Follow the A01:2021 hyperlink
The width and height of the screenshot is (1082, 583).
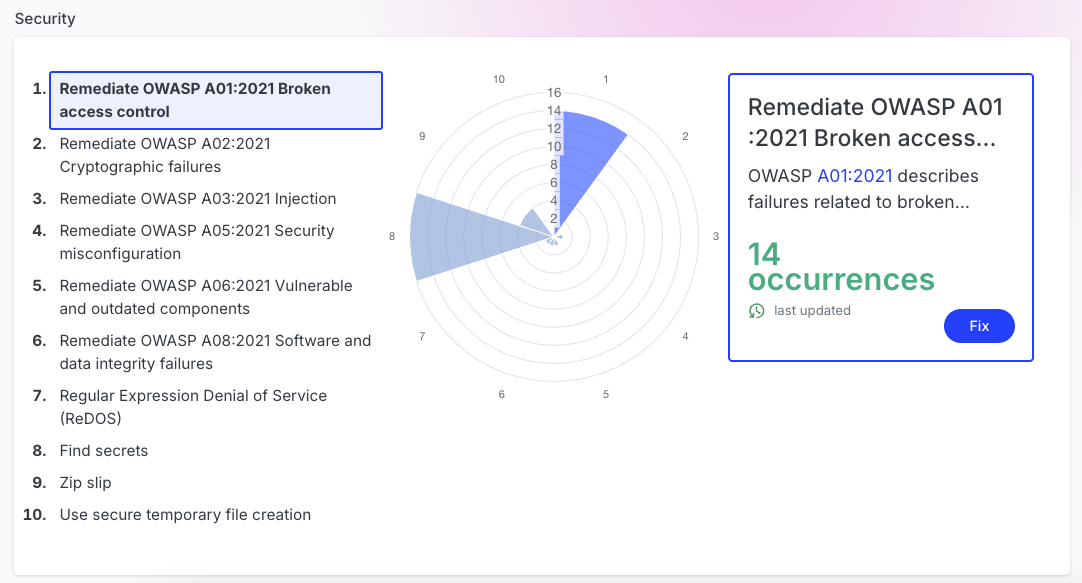click(855, 176)
